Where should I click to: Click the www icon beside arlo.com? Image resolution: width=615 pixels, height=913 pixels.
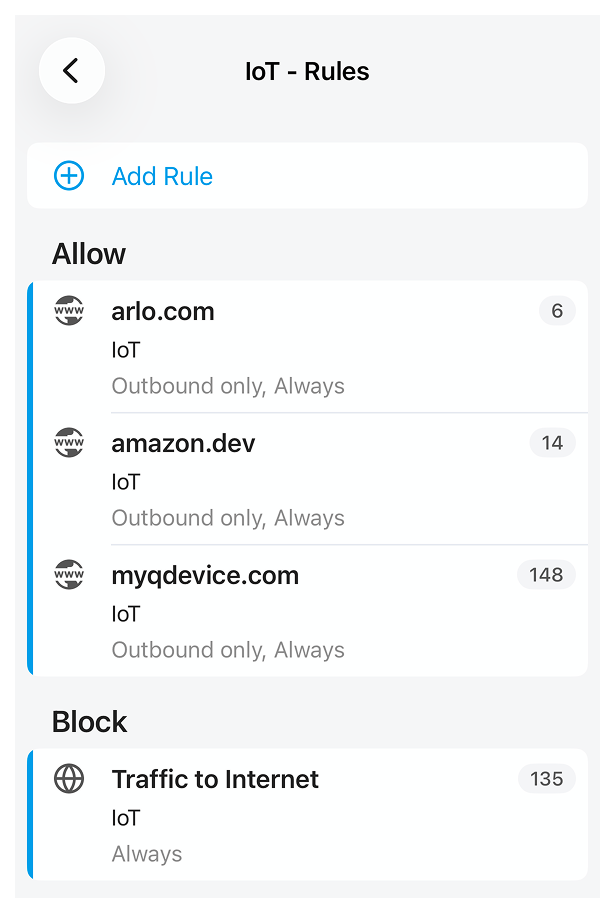click(x=69, y=312)
